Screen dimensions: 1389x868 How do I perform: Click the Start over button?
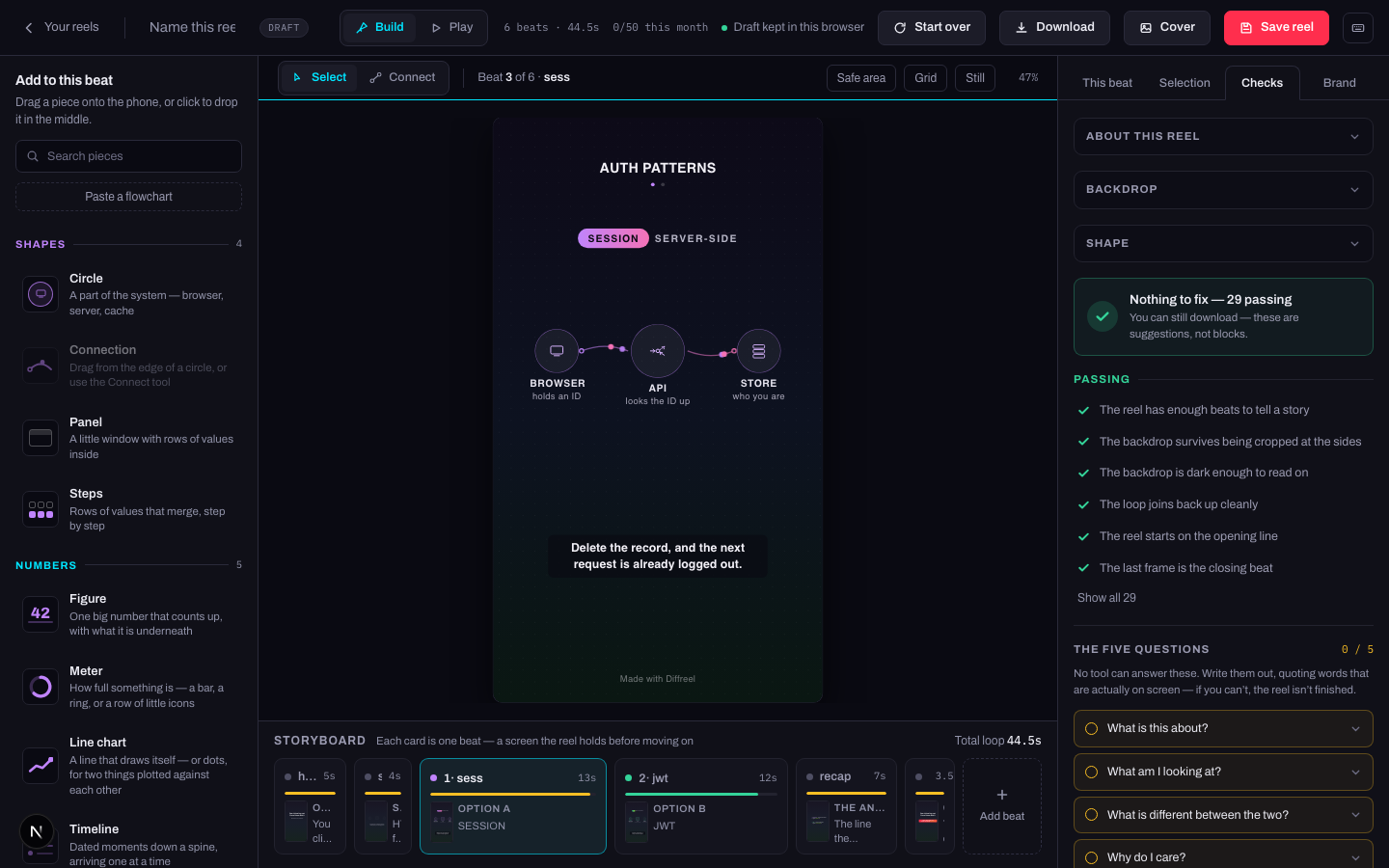coord(932,28)
